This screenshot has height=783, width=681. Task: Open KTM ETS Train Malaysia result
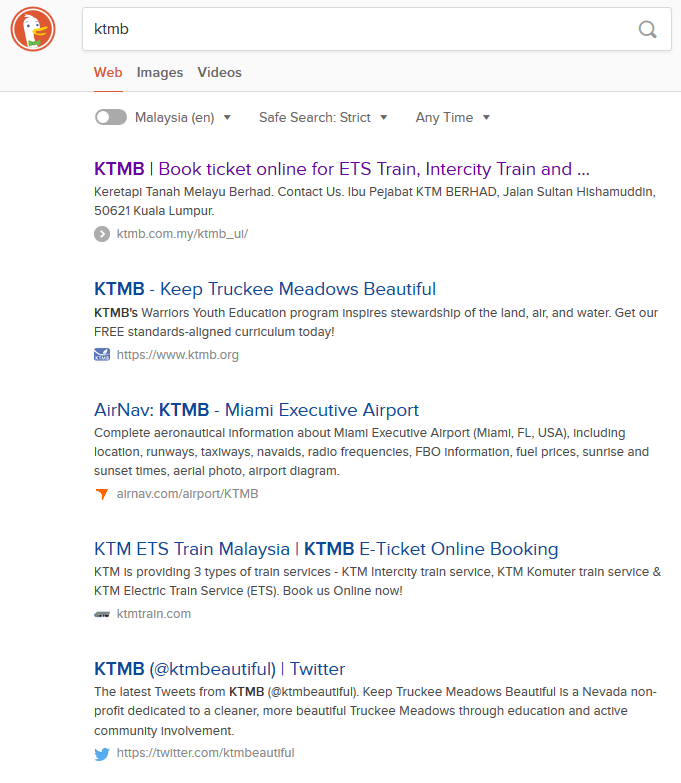point(326,549)
